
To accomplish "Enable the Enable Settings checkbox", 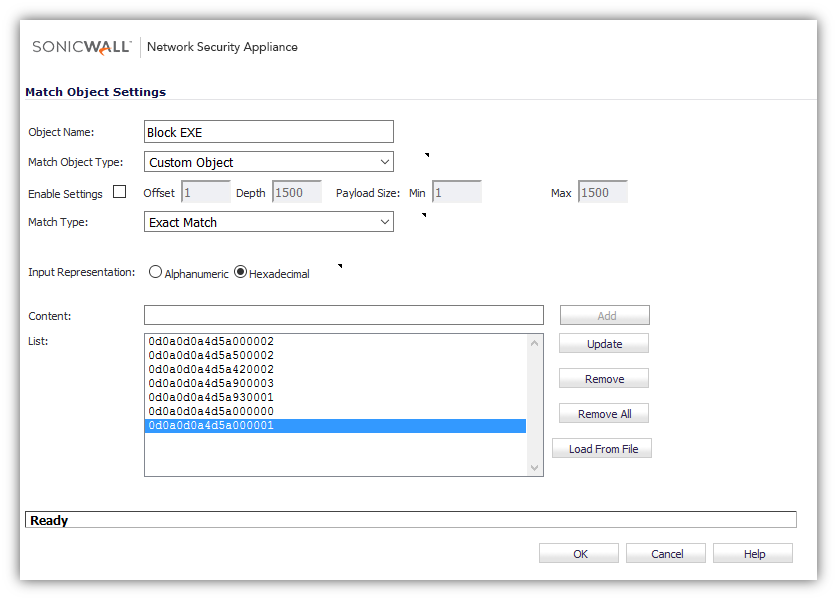I will coord(120,193).
